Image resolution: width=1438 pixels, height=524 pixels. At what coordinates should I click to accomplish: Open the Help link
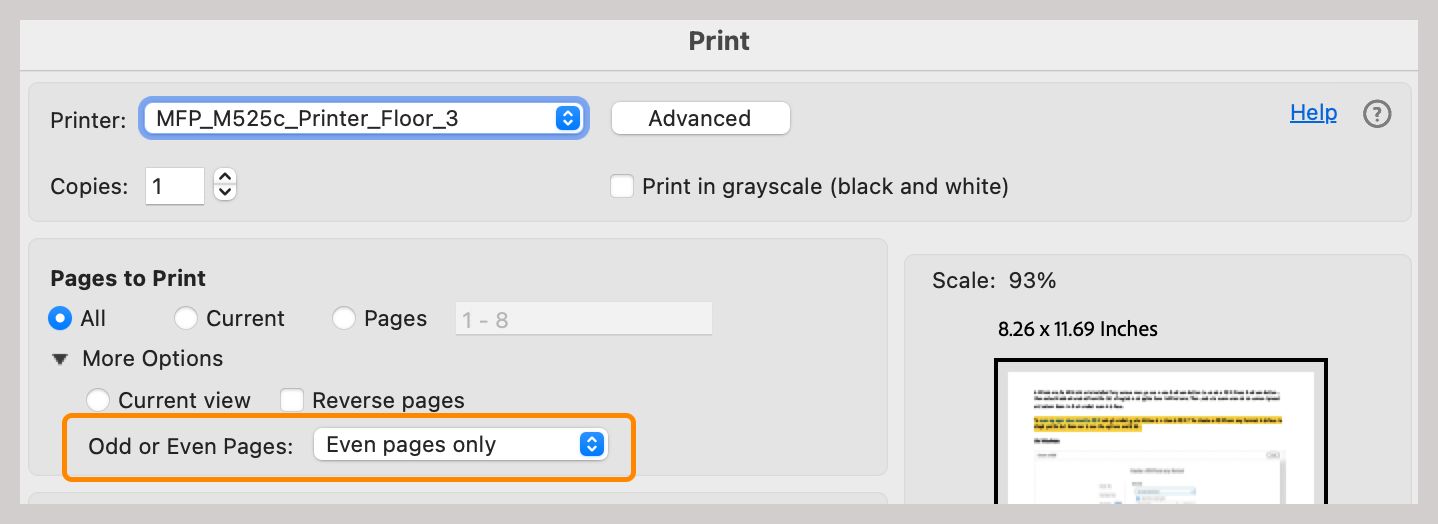[x=1313, y=112]
